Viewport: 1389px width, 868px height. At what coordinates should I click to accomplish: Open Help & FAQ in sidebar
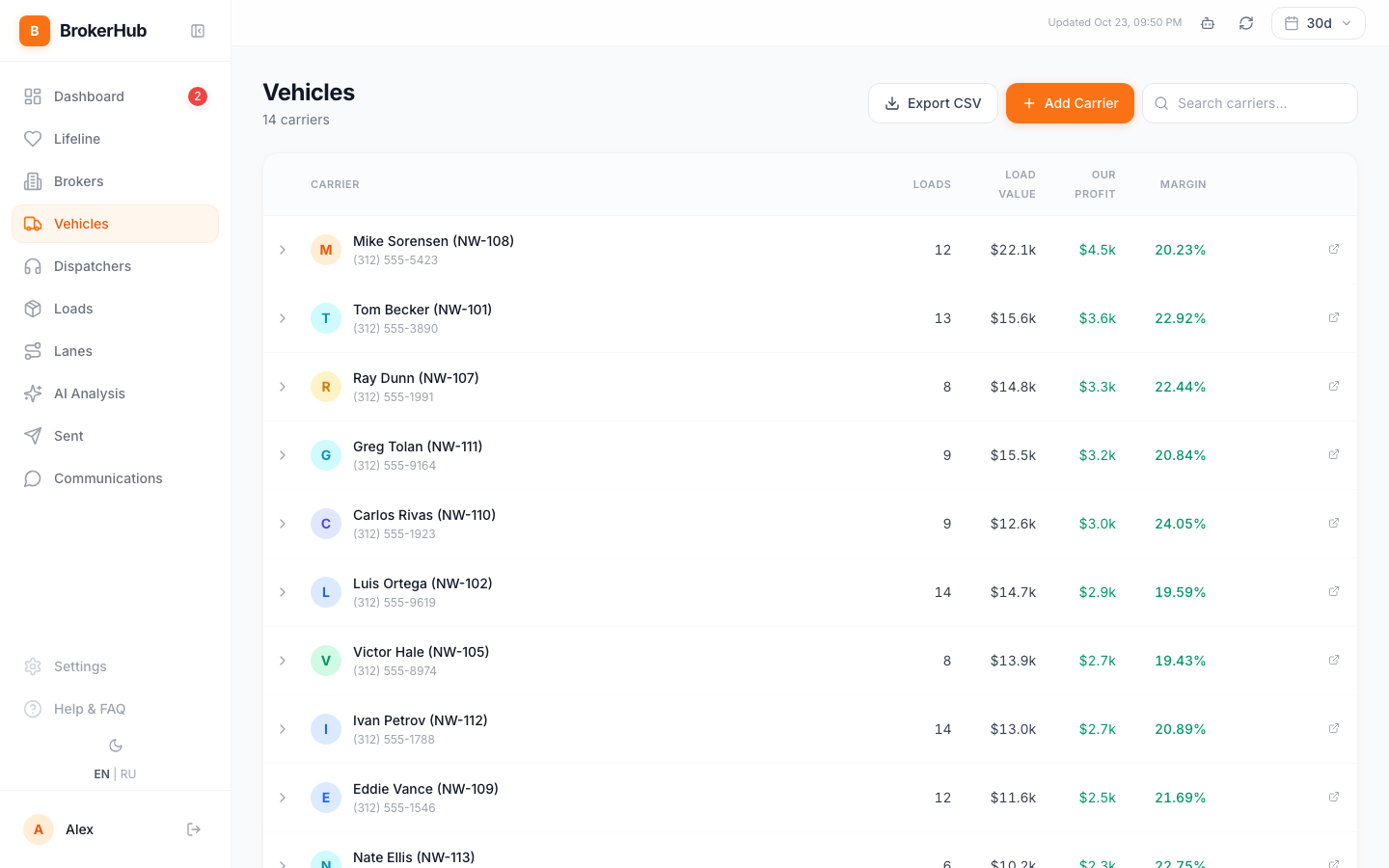115,709
